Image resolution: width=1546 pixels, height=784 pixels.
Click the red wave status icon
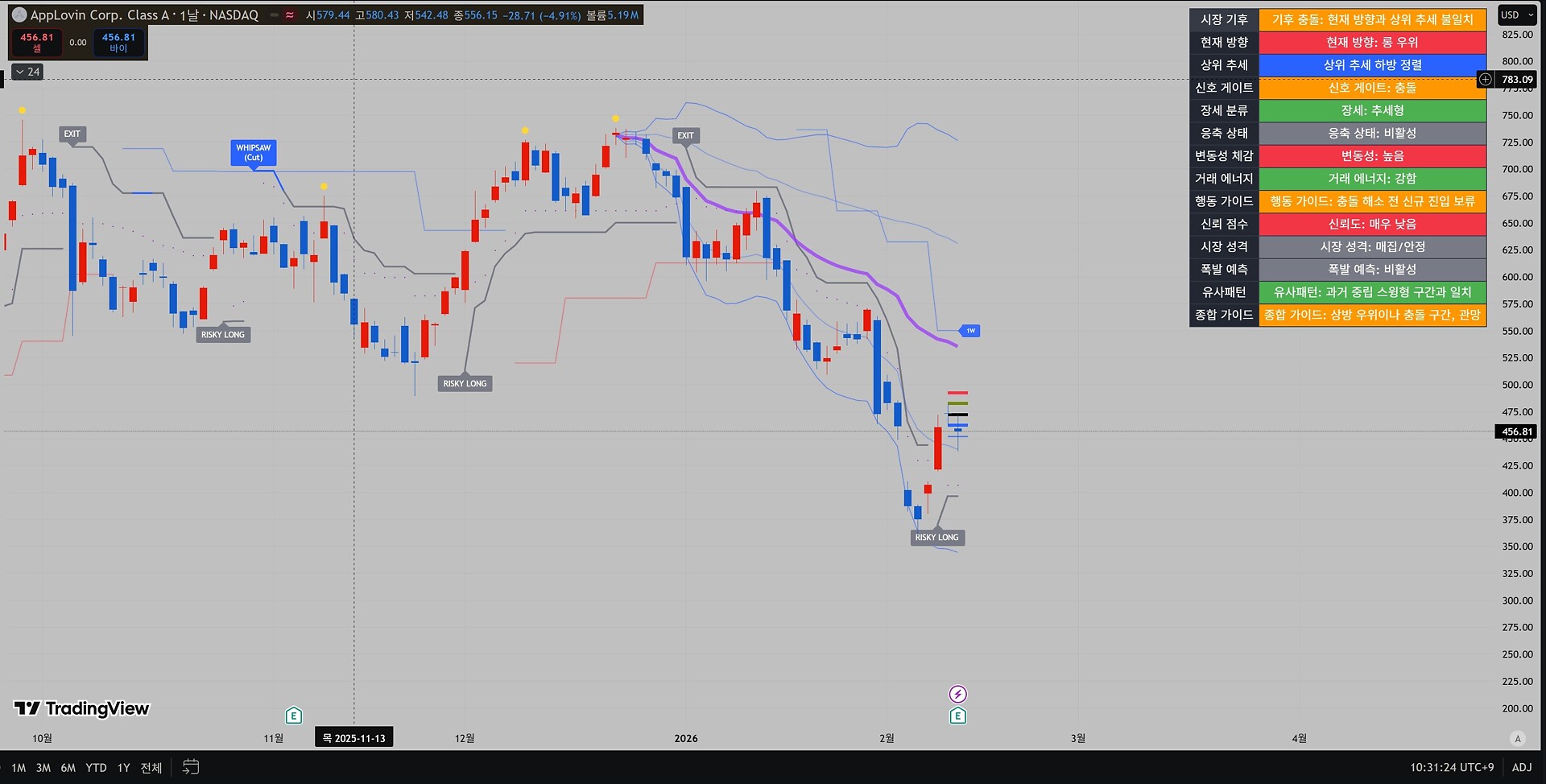point(290,14)
